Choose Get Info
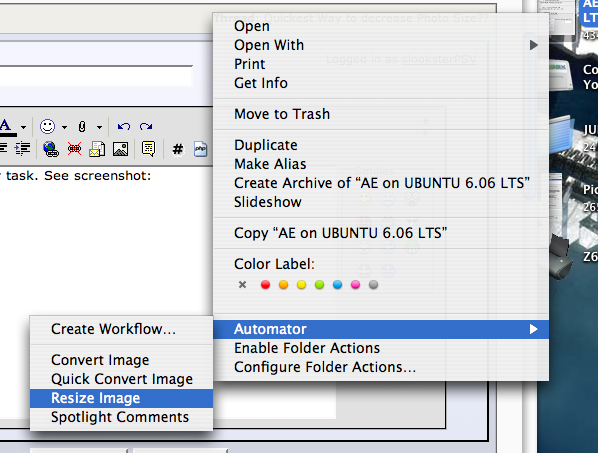Screen dimensions: 598x453 [x=381, y=83]
